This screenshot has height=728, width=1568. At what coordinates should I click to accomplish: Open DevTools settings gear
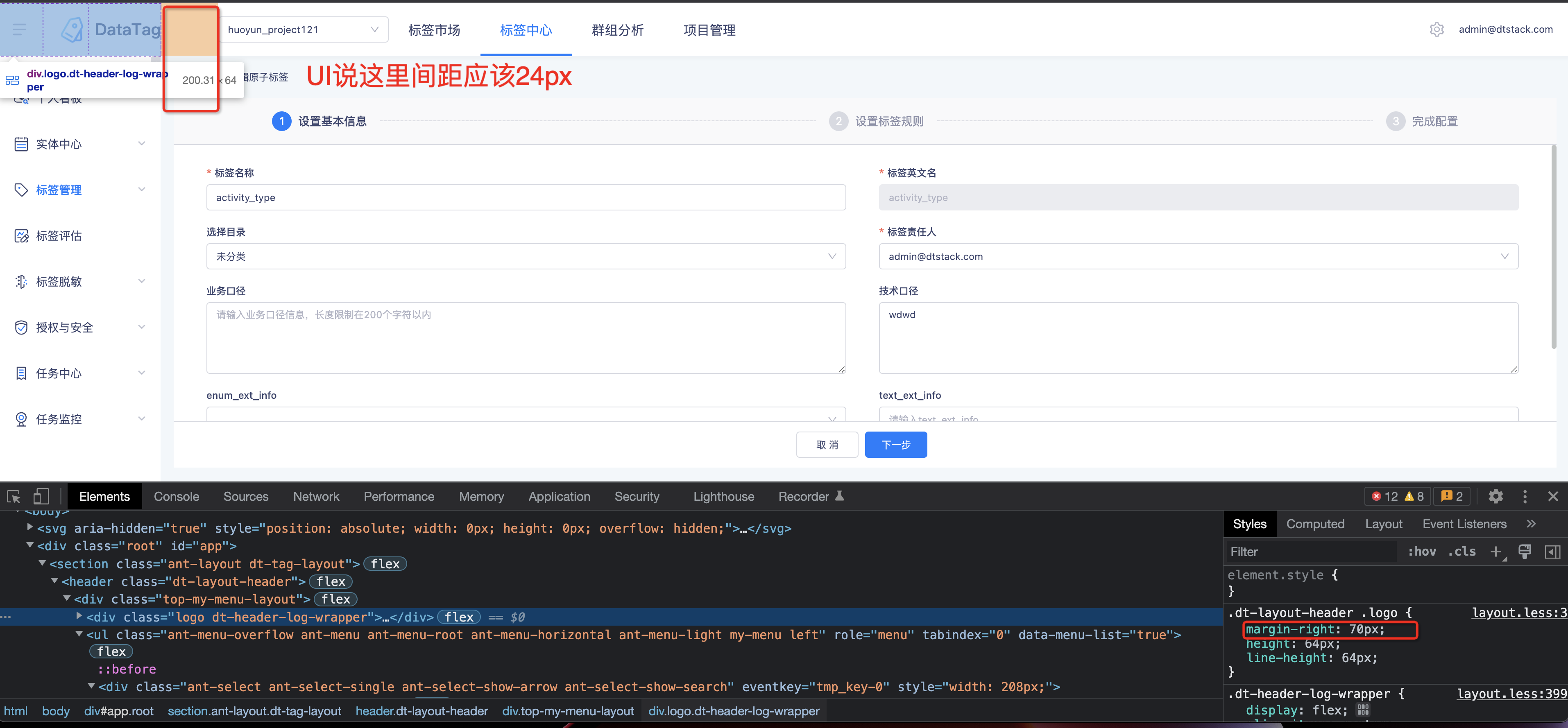pos(1496,496)
